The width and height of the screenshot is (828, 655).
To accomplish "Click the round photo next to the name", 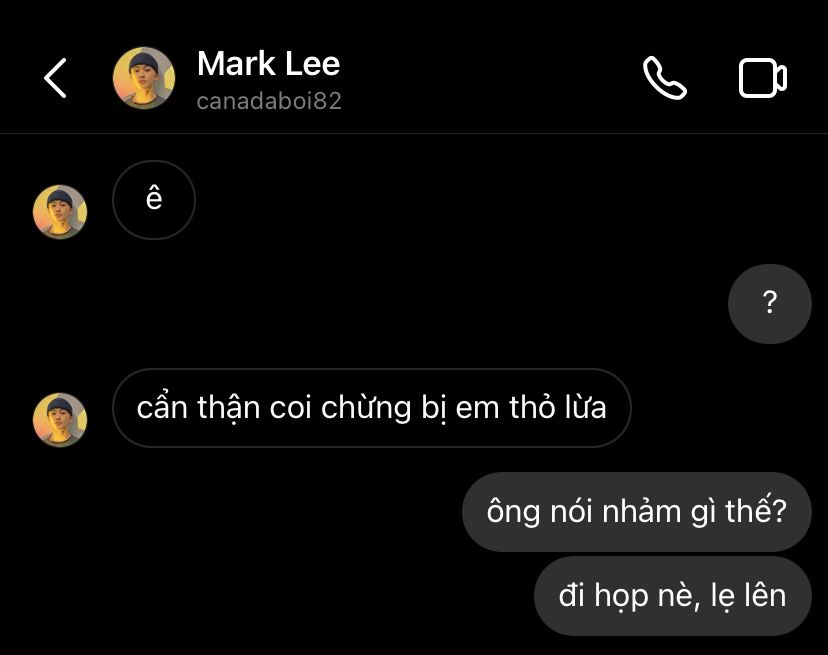I will click(144, 78).
